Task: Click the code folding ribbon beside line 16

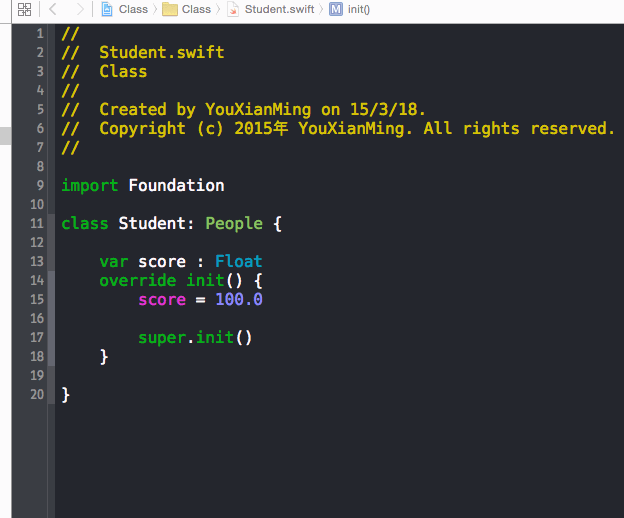Action: point(51,318)
